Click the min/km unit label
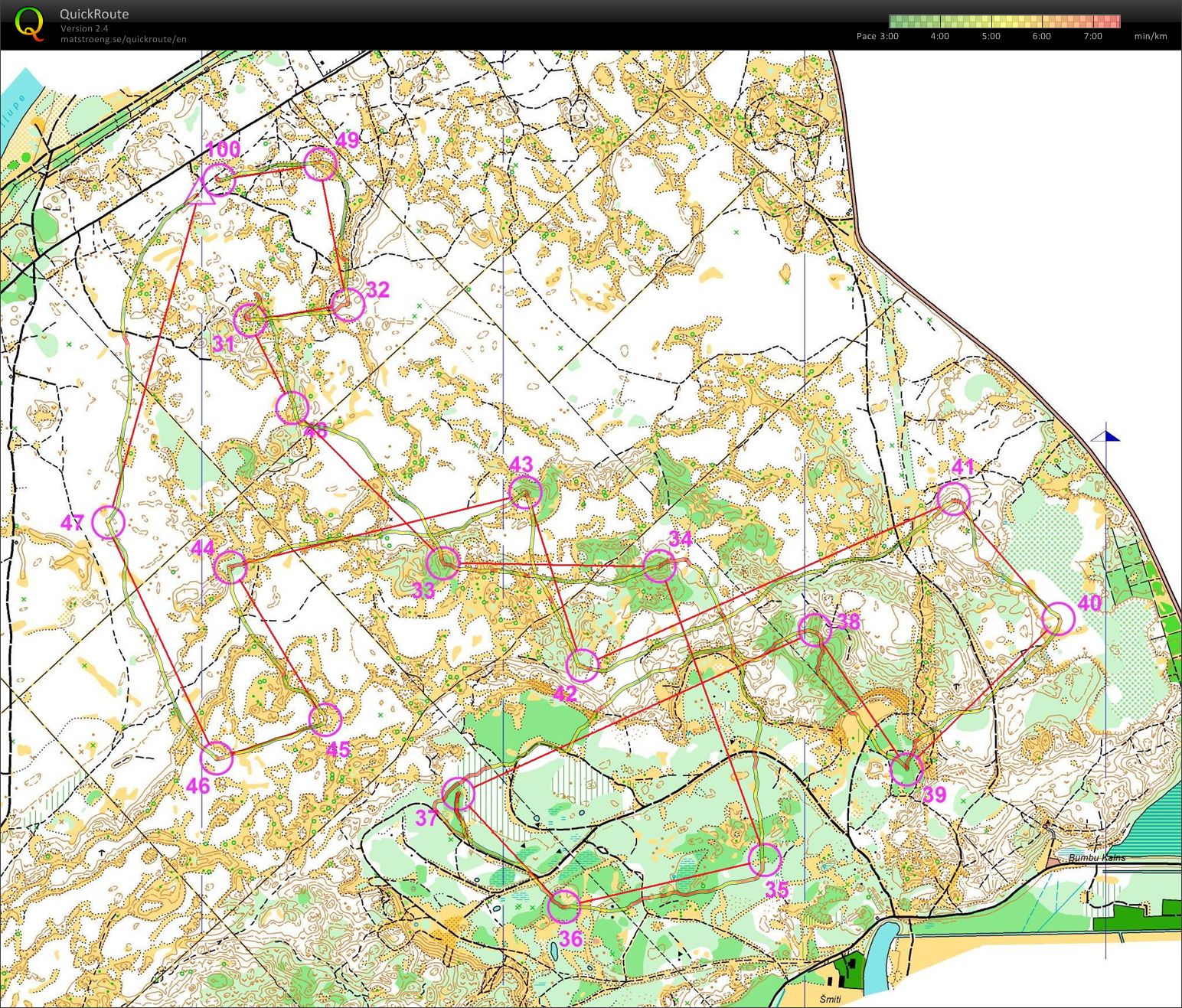This screenshot has width=1182, height=1008. click(x=1150, y=36)
